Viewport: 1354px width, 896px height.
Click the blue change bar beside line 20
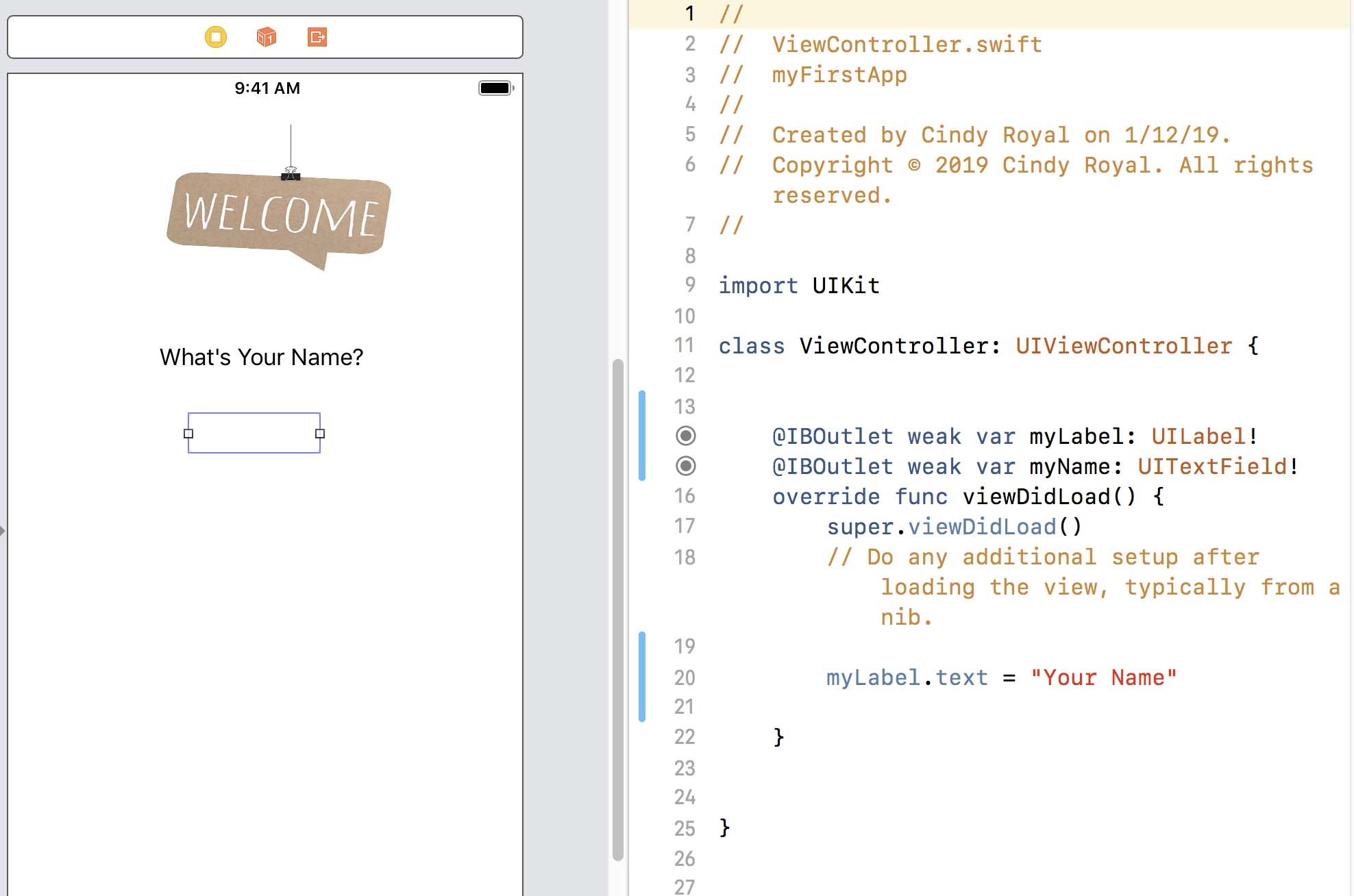click(642, 677)
